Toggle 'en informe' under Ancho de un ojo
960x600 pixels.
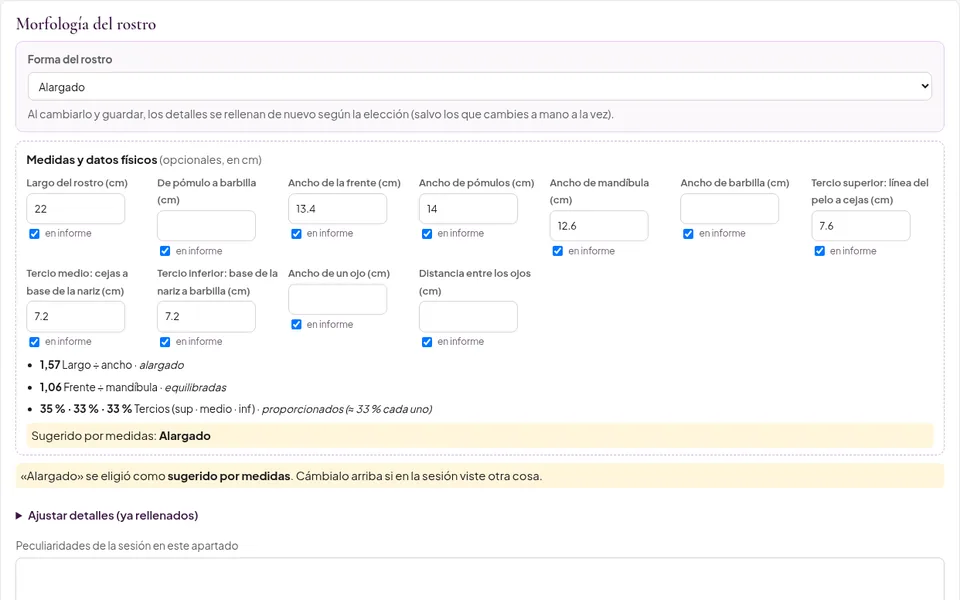(296, 324)
